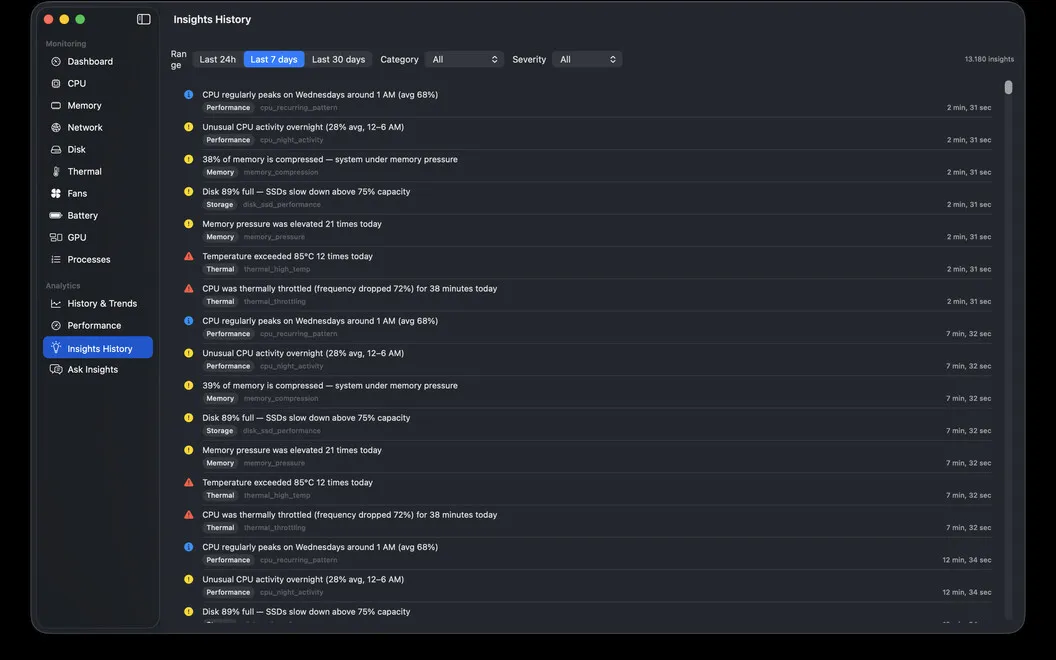1056x660 pixels.
Task: Open the Processes view
Action: pos(98,259)
